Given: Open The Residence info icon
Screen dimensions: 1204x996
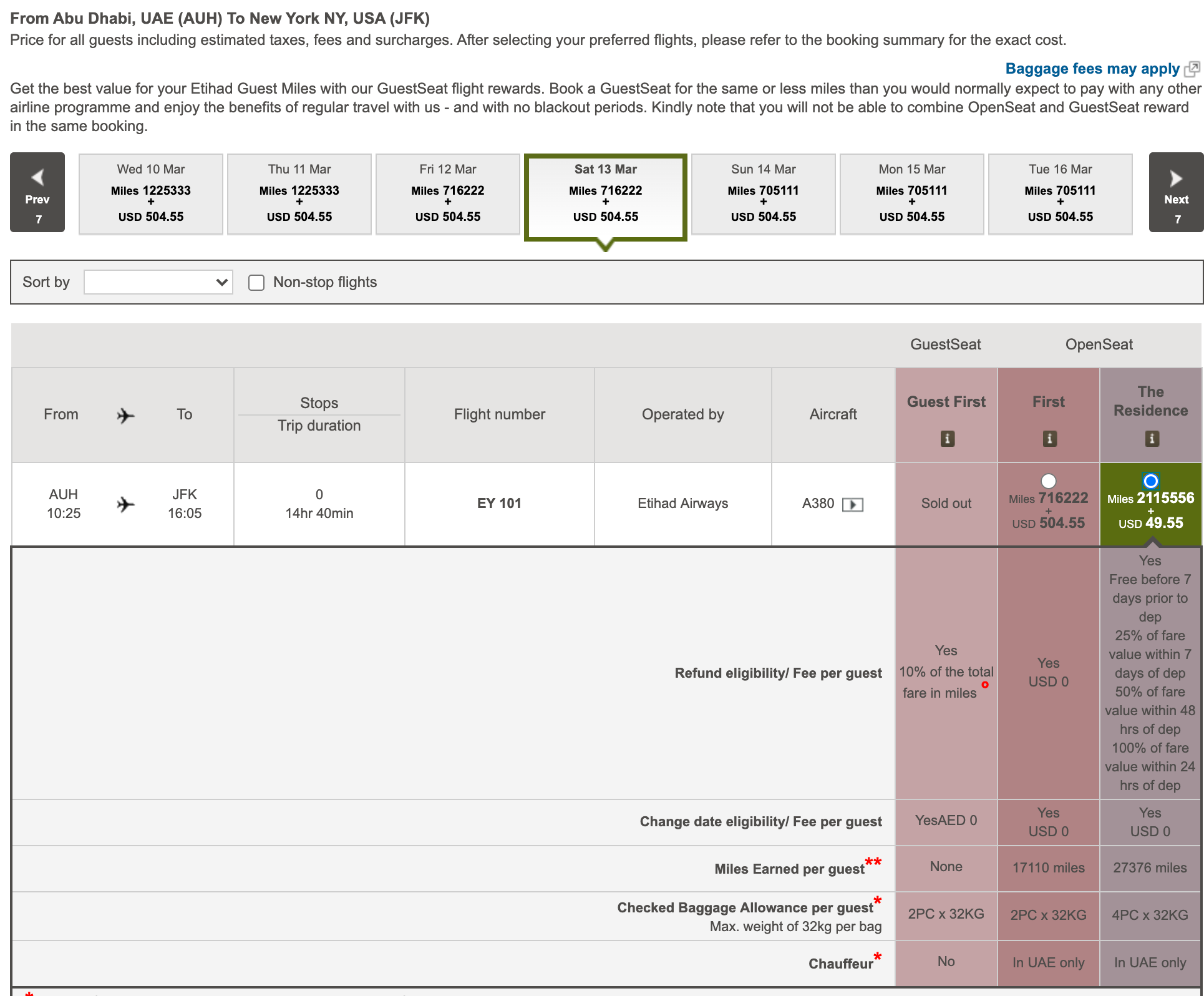Looking at the screenshot, I should tap(1152, 439).
